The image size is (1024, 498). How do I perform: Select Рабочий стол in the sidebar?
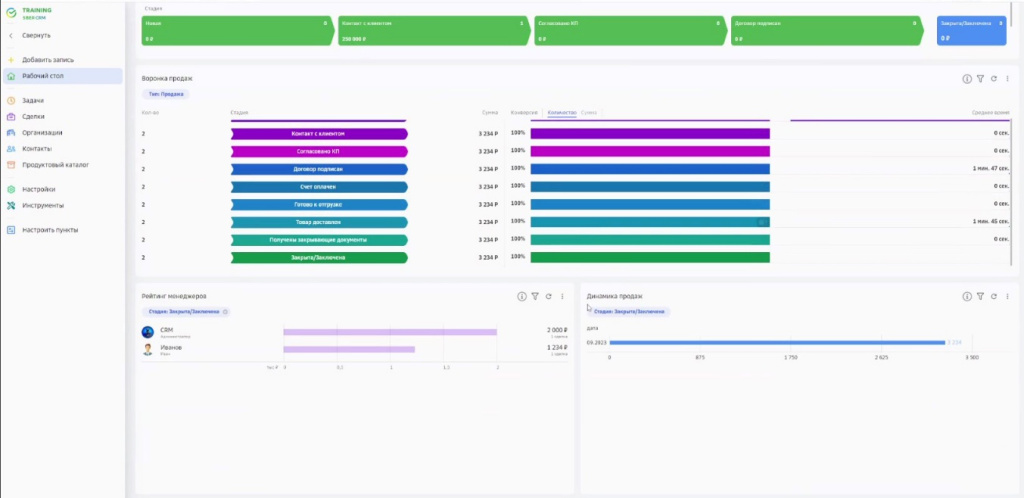click(44, 76)
